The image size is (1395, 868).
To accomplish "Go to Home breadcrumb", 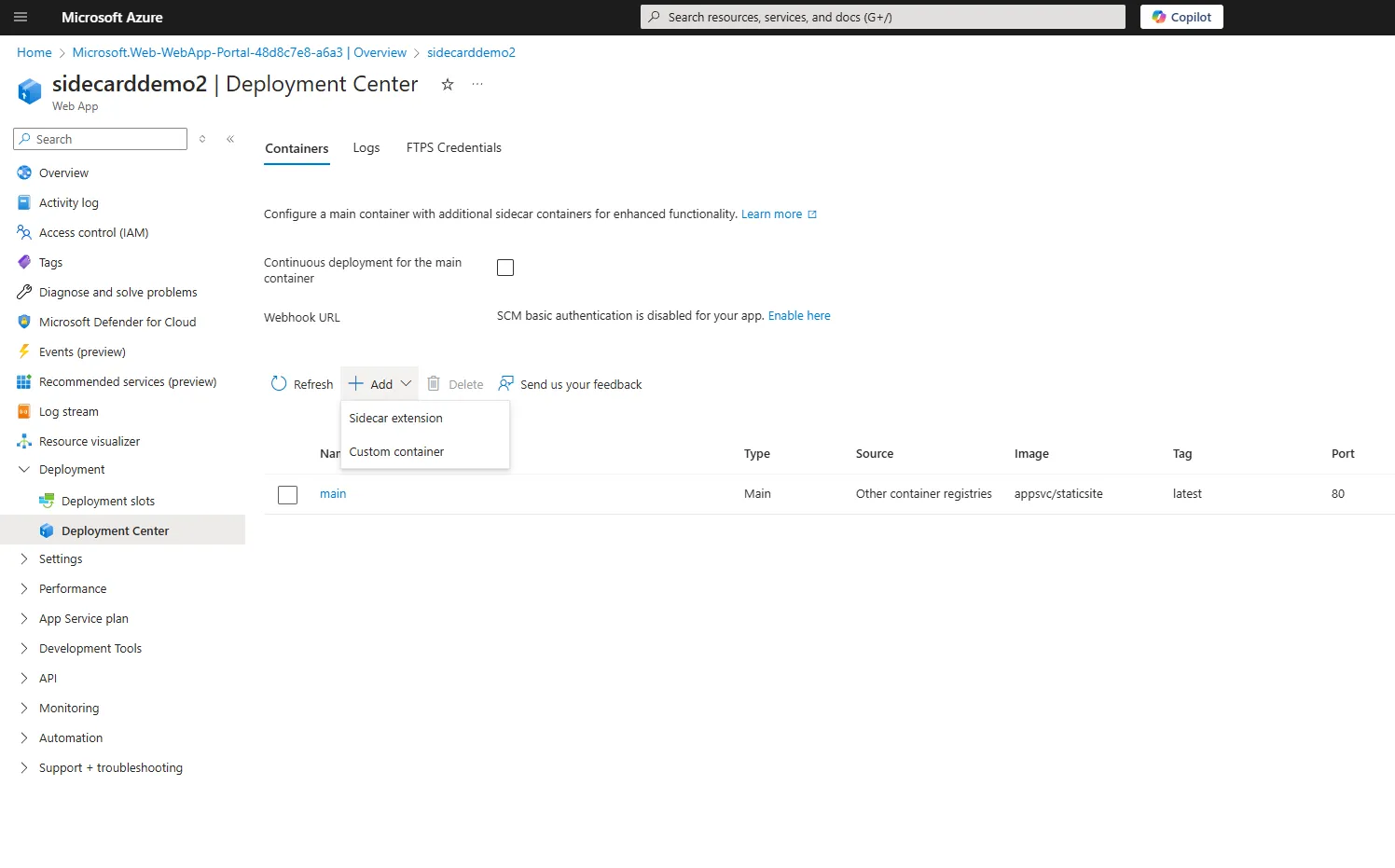I will point(35,52).
